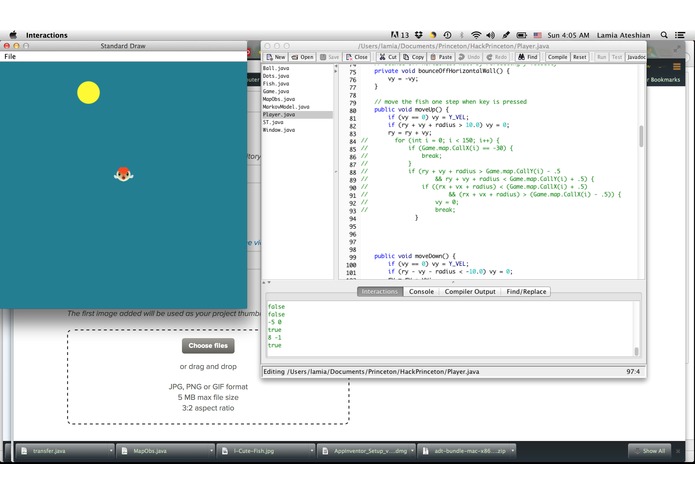The width and height of the screenshot is (695, 494).
Task: Click the Paste toolbar button
Action: pos(441,57)
